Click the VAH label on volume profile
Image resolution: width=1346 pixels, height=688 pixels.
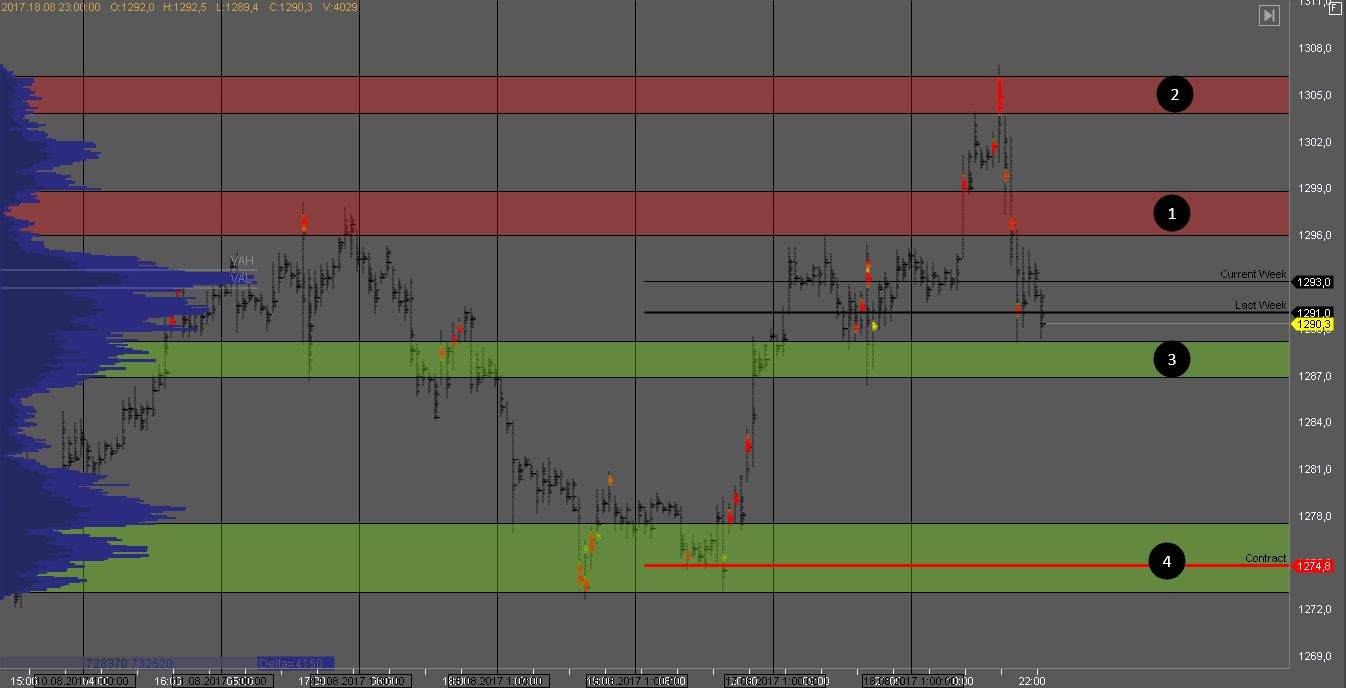(242, 261)
